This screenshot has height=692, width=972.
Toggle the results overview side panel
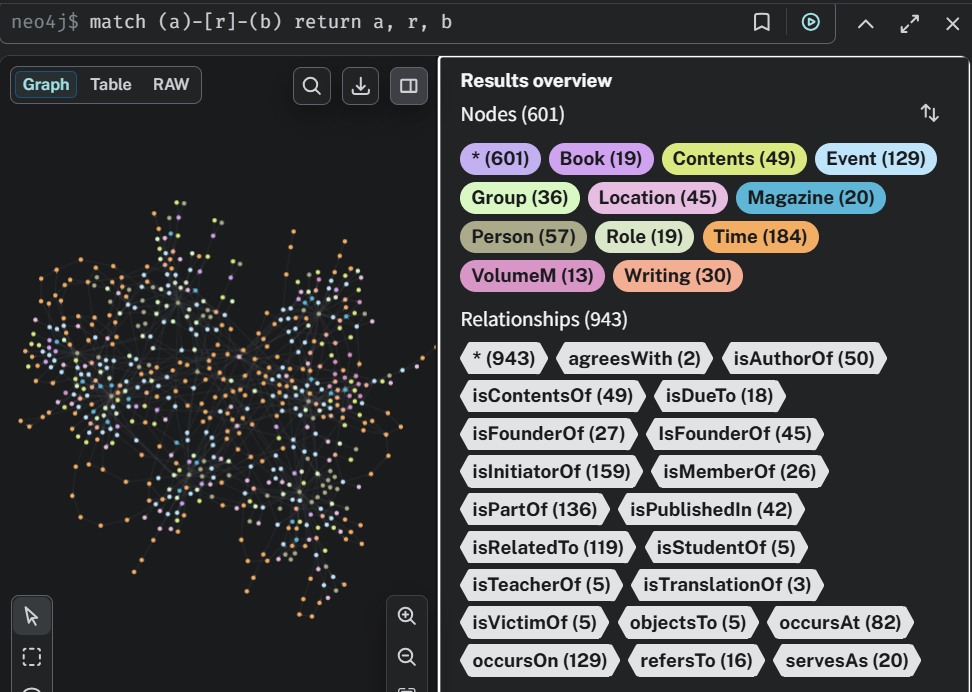(408, 86)
